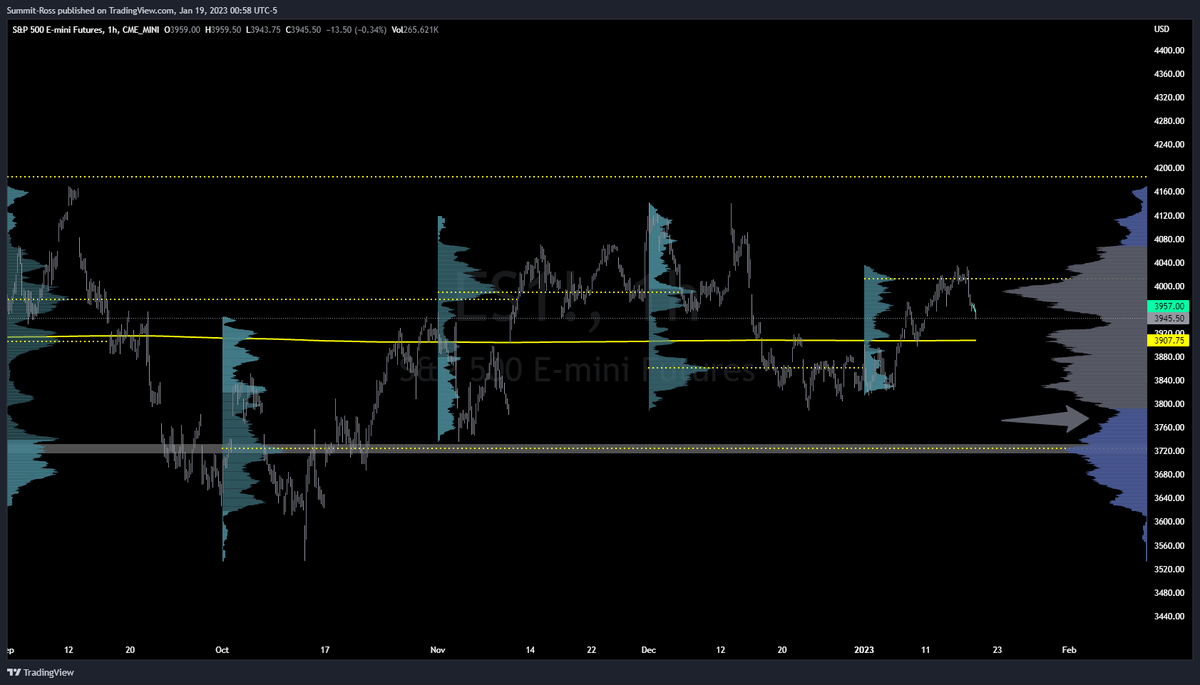Image resolution: width=1200 pixels, height=685 pixels.
Task: Click the green 3957.00 price tag
Action: (x=1168, y=306)
